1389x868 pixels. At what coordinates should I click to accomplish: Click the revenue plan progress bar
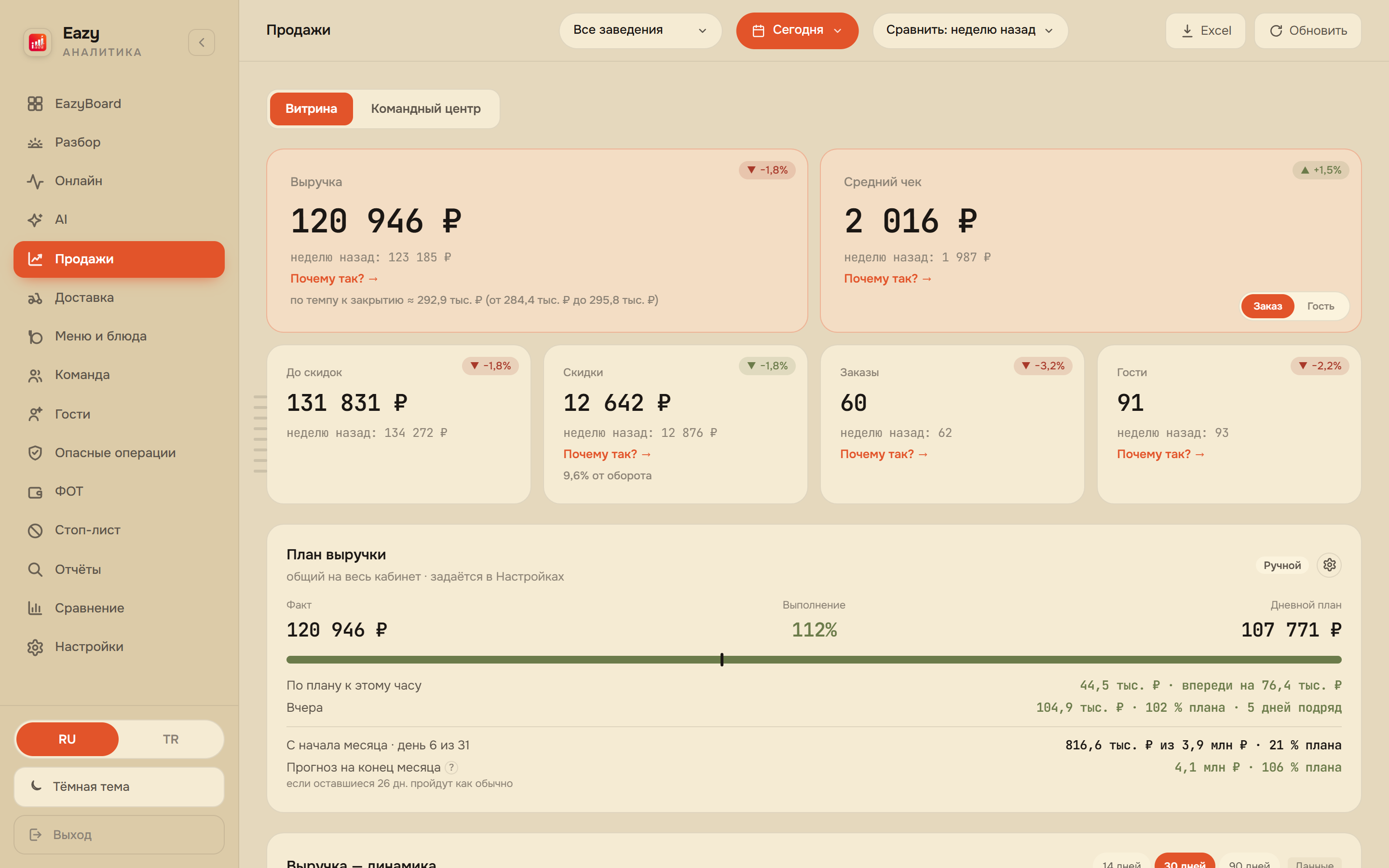[x=814, y=660]
